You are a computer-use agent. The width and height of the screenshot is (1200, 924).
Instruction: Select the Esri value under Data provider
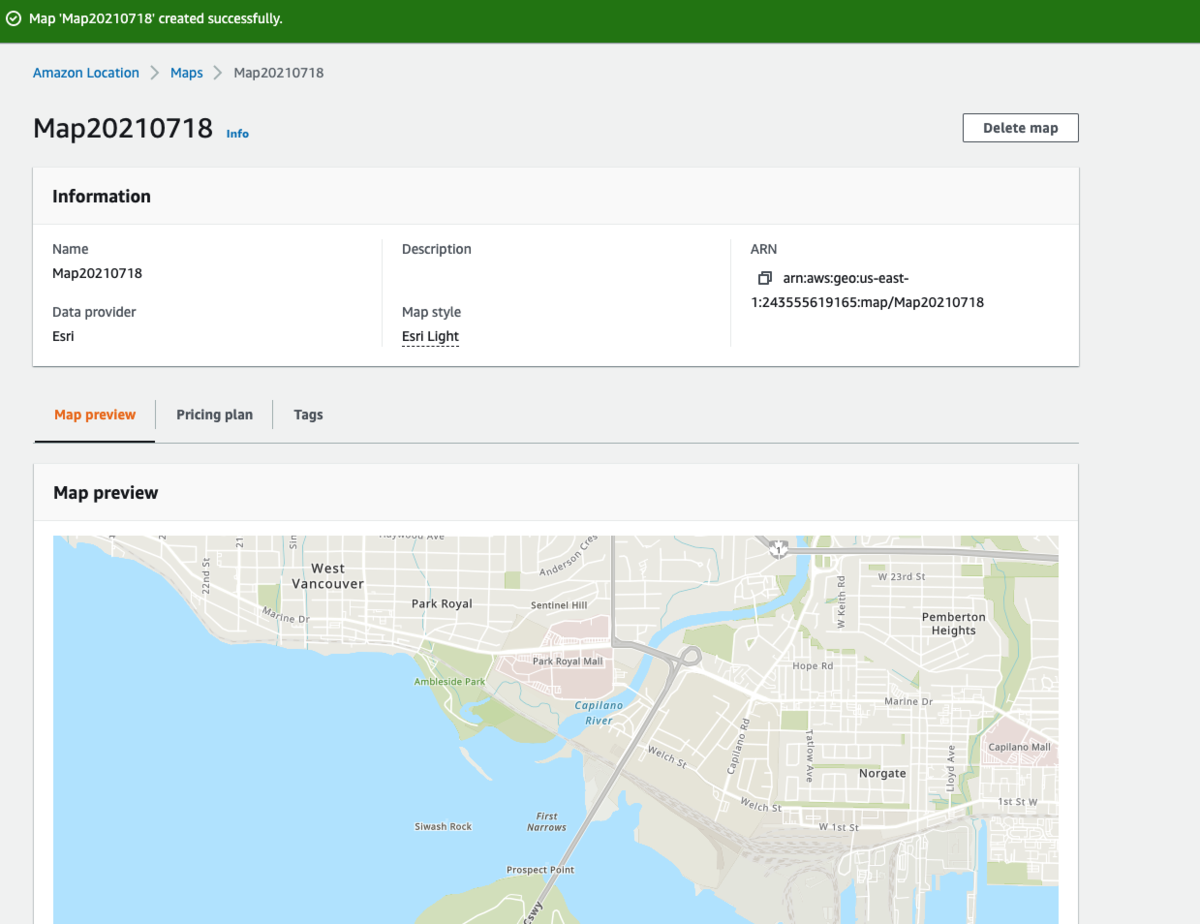(x=63, y=336)
